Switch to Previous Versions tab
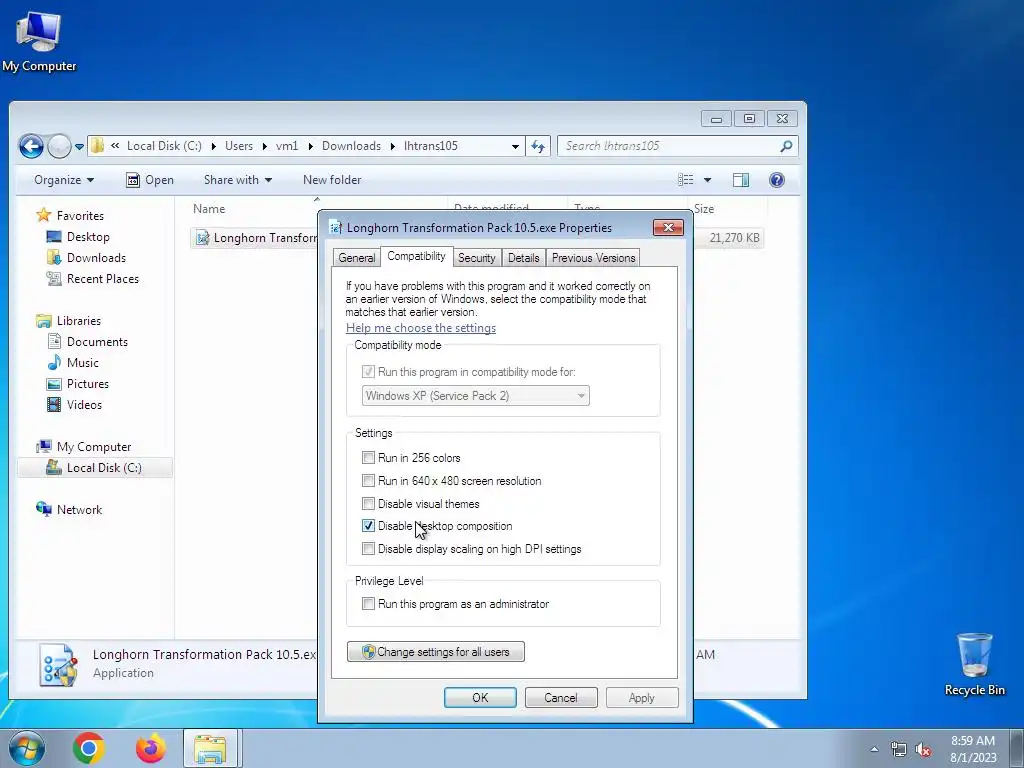Viewport: 1024px width, 768px height. [593, 258]
